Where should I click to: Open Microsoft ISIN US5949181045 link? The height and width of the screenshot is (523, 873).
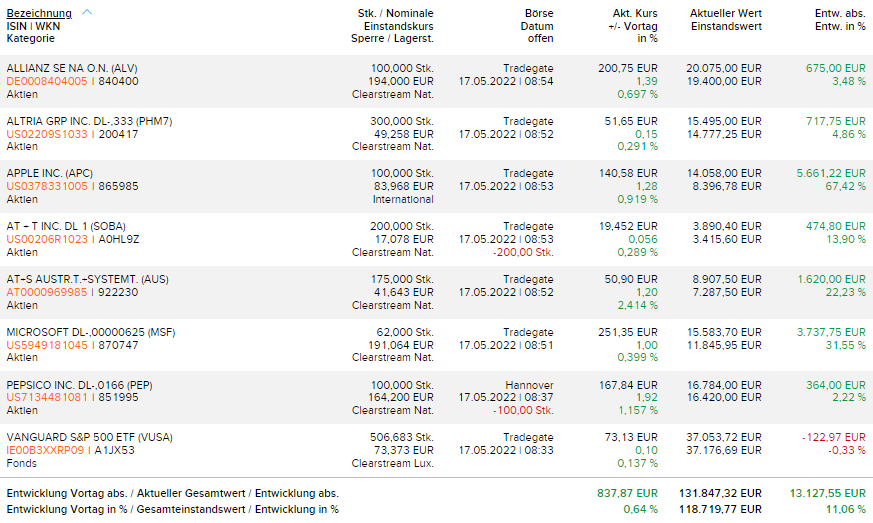click(x=47, y=345)
